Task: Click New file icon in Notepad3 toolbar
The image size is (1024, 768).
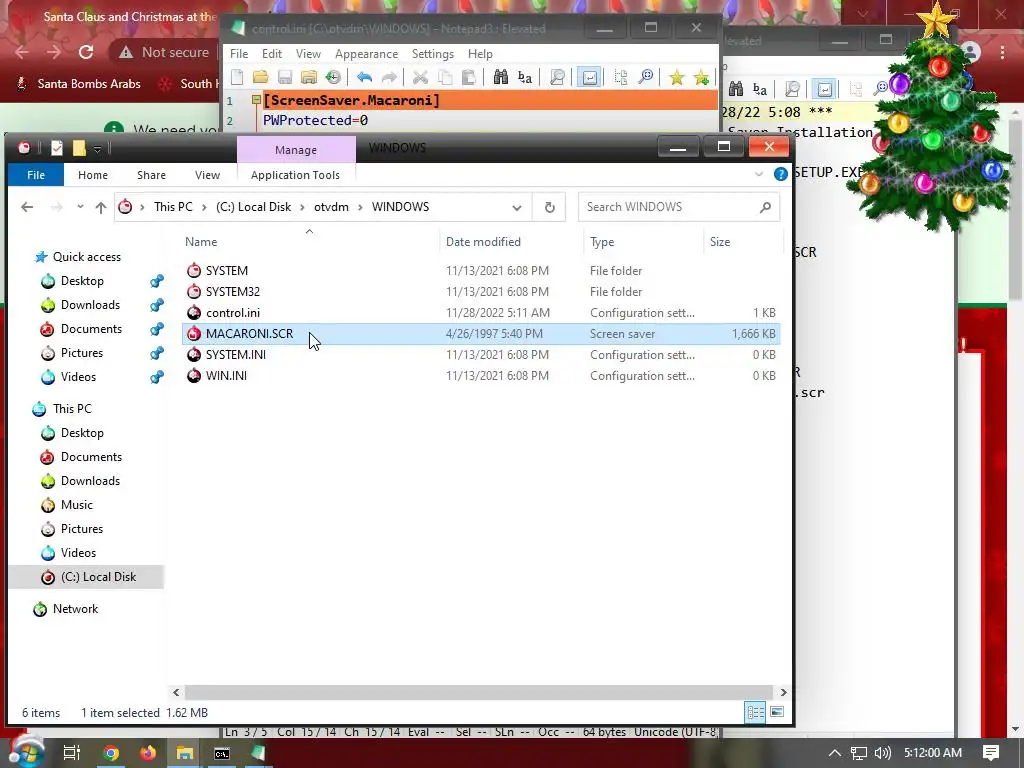Action: click(237, 77)
